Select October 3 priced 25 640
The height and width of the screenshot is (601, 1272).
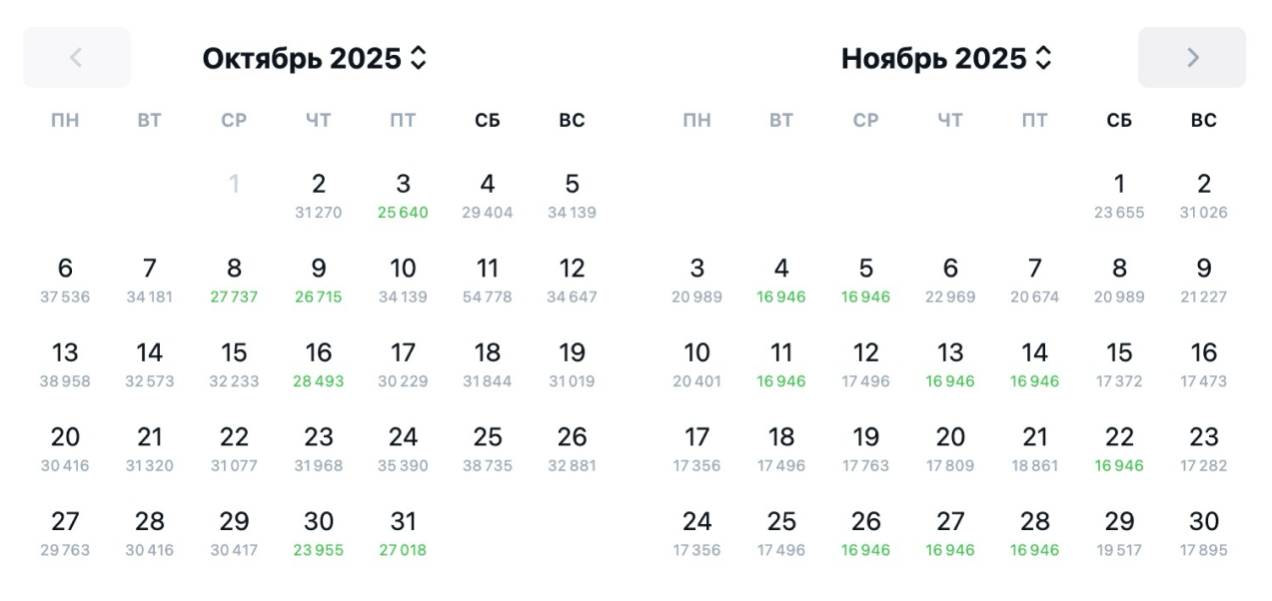(402, 195)
